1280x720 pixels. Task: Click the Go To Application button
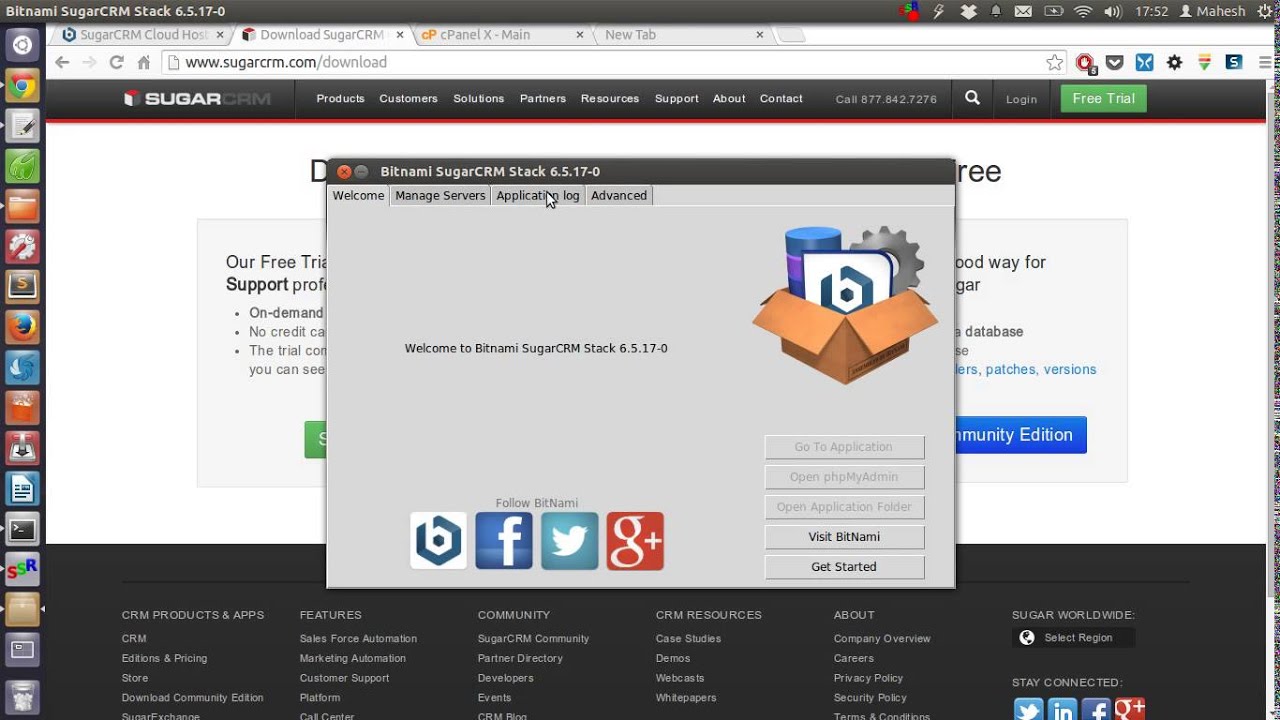click(x=844, y=447)
